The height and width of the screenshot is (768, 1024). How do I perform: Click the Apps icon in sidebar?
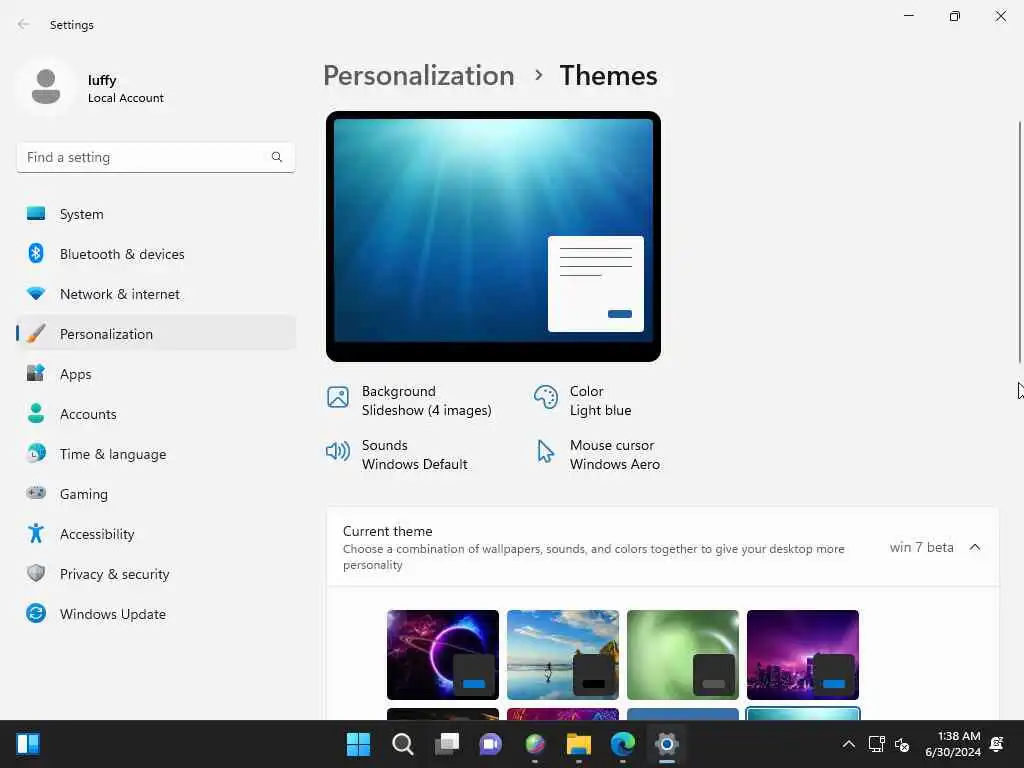pos(36,374)
